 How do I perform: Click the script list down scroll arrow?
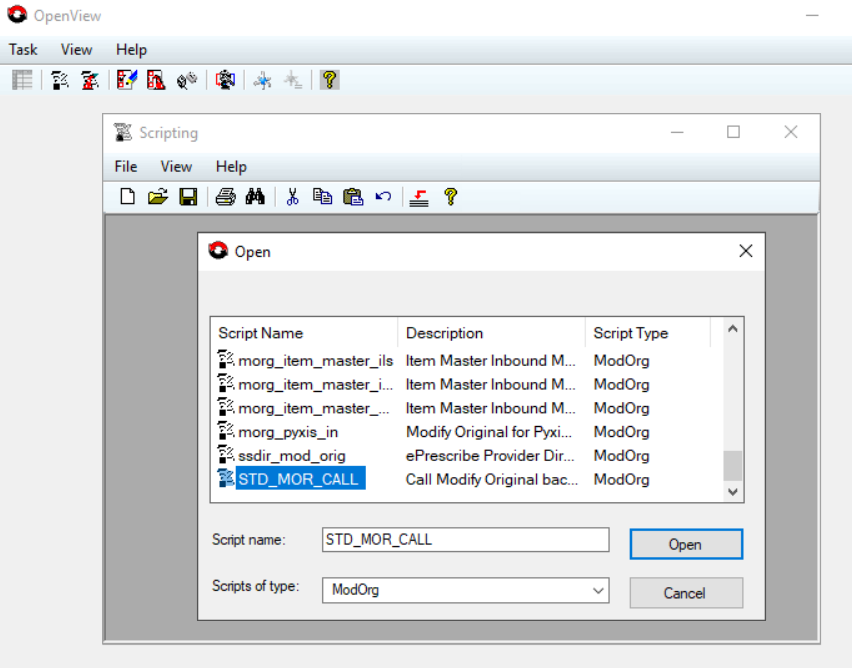[732, 492]
